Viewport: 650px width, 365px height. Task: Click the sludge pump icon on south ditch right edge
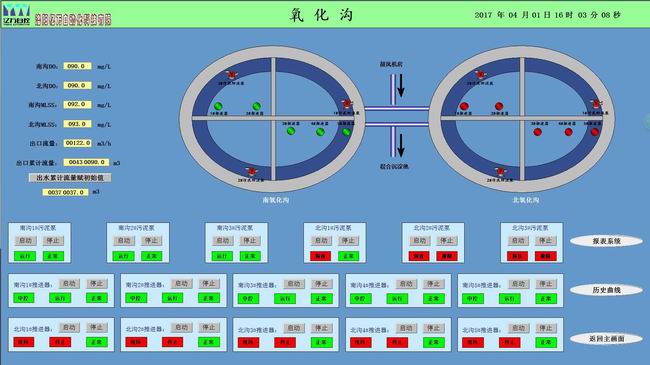pyautogui.click(x=347, y=104)
